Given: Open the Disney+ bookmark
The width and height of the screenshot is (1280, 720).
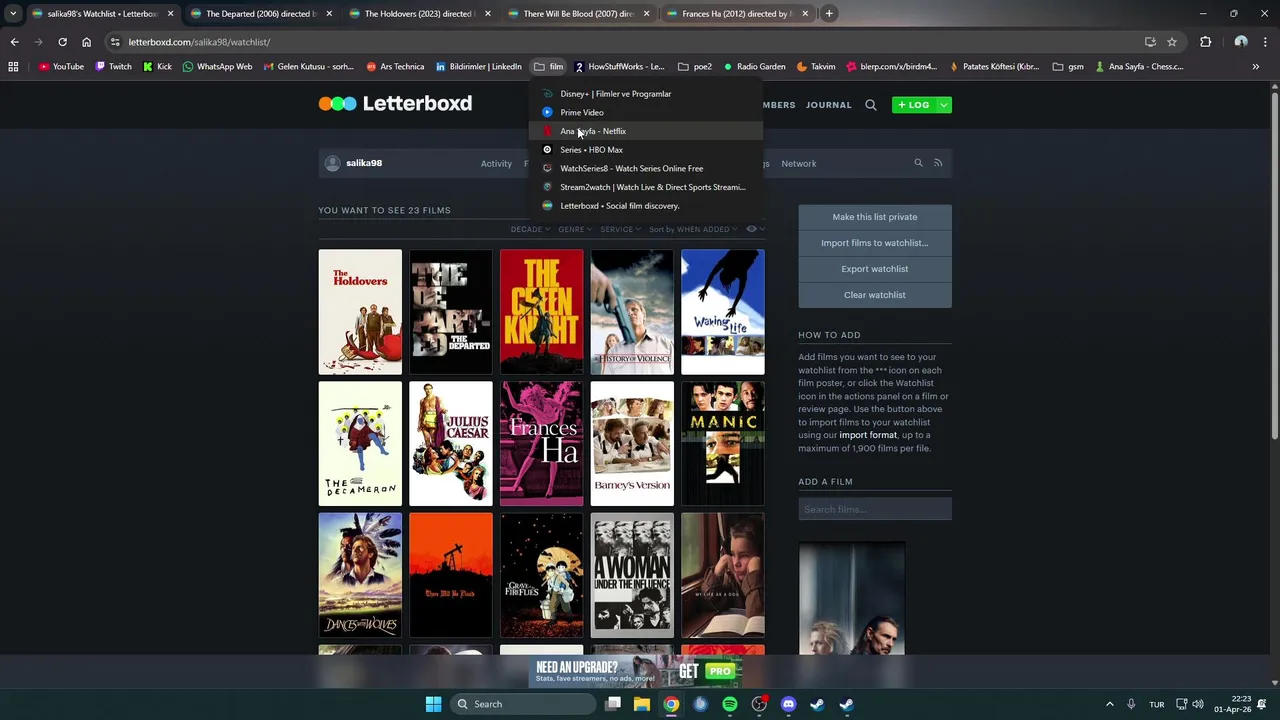Looking at the screenshot, I should click(x=645, y=94).
